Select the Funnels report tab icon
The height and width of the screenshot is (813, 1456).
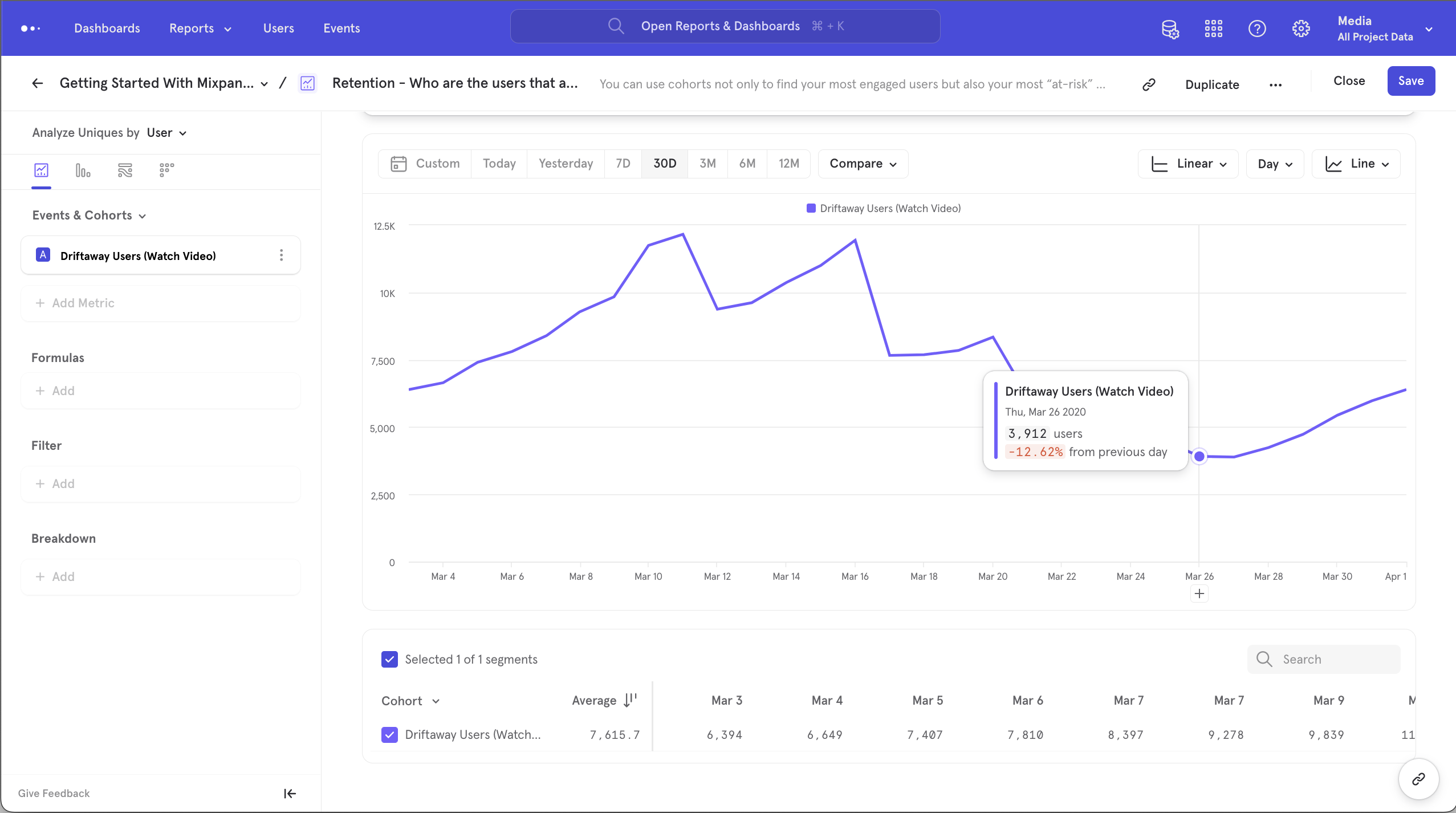[x=83, y=170]
